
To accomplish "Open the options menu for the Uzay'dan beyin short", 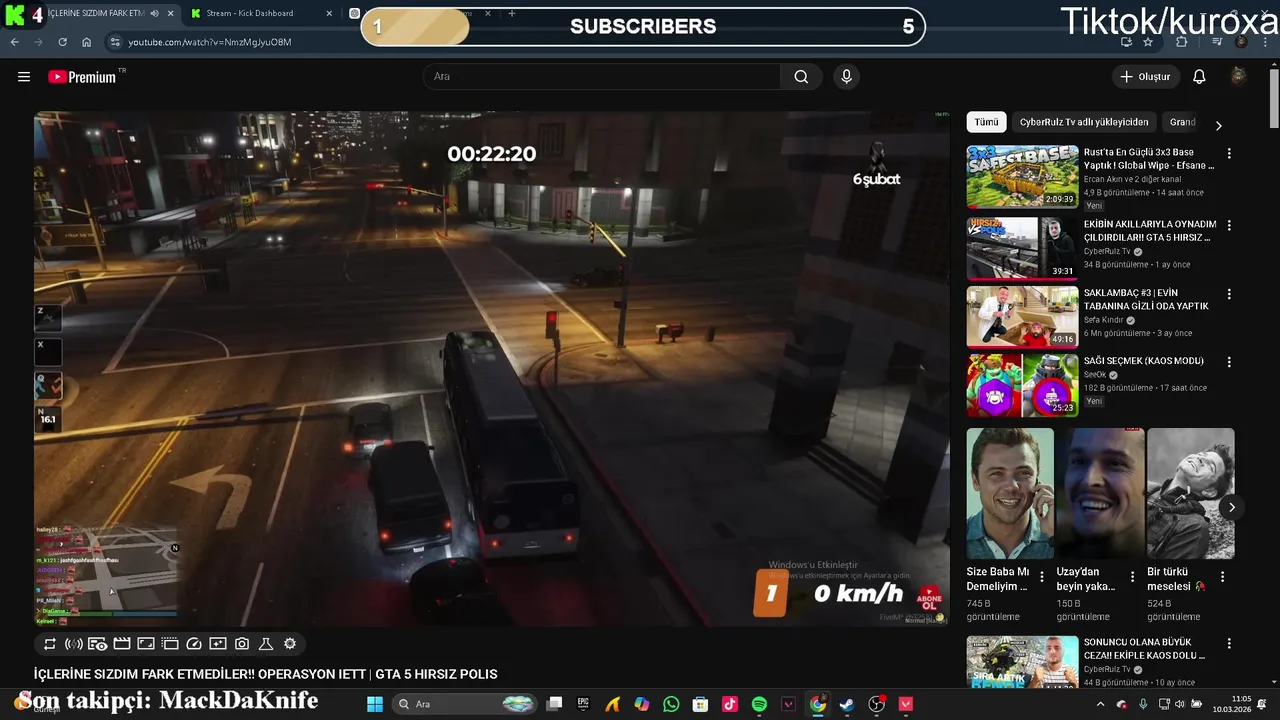I will [1132, 577].
